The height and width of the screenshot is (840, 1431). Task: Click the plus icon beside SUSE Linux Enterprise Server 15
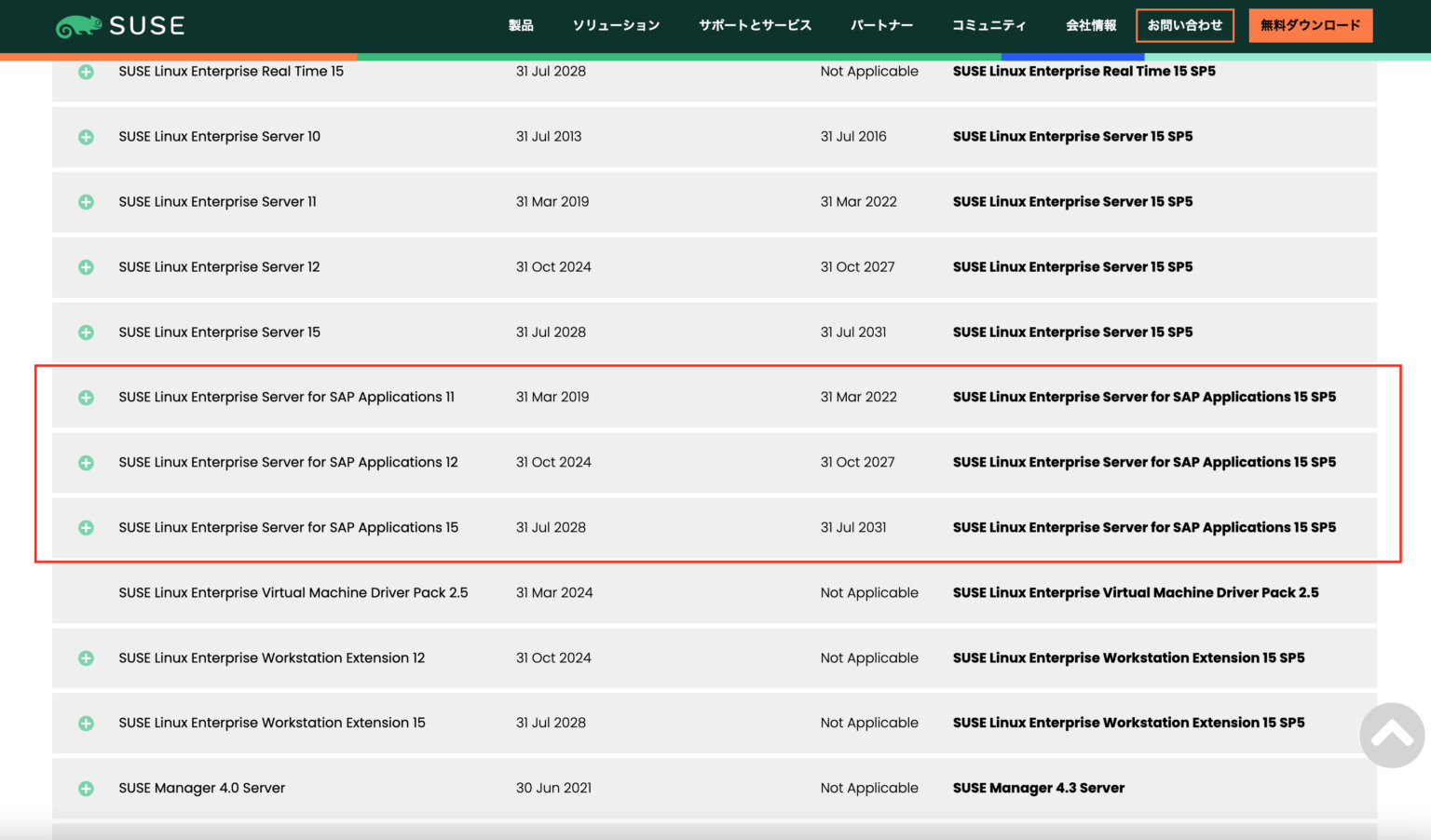click(86, 332)
